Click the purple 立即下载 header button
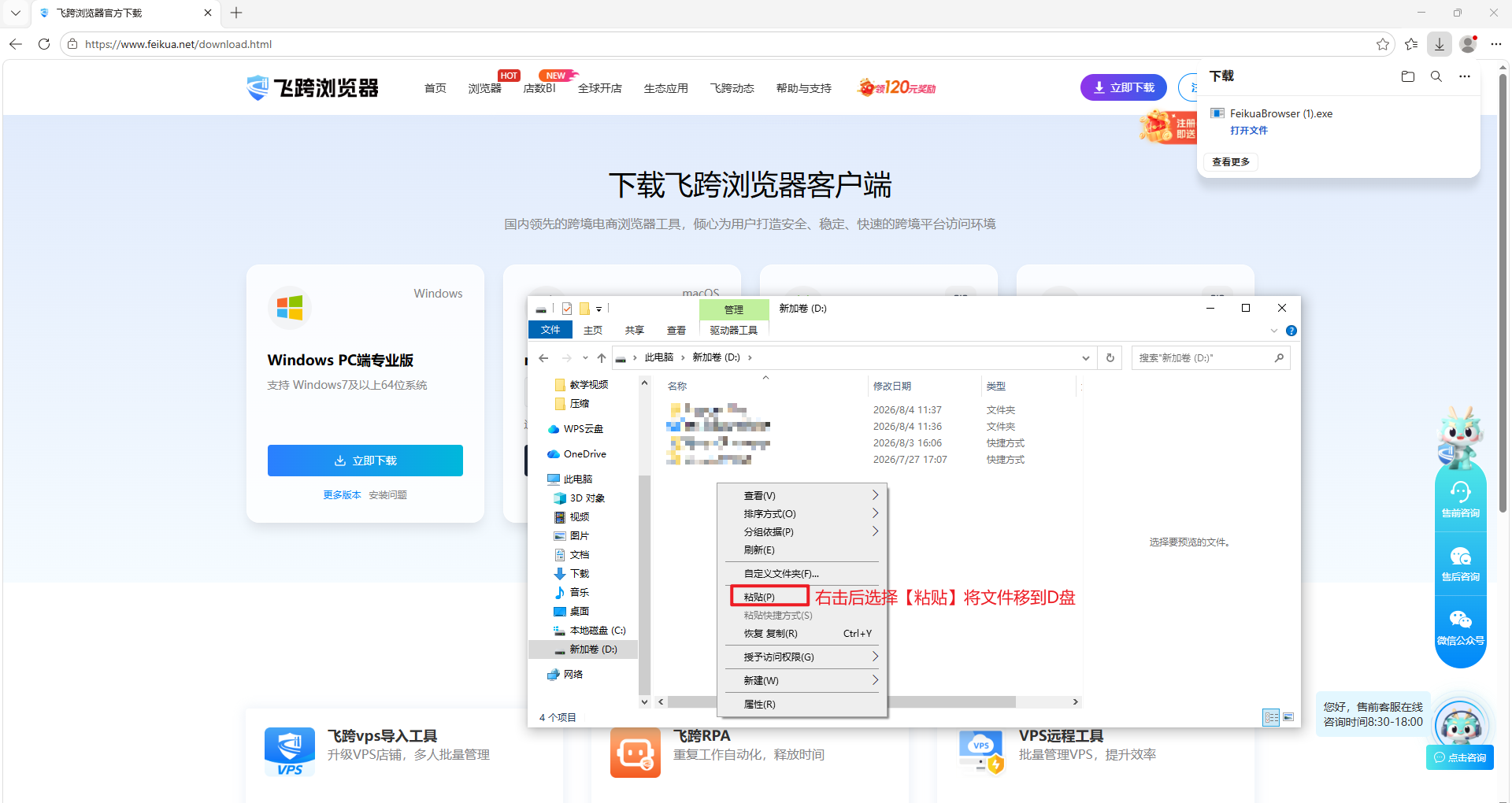Screen dimensions: 1512x803 1124,87
